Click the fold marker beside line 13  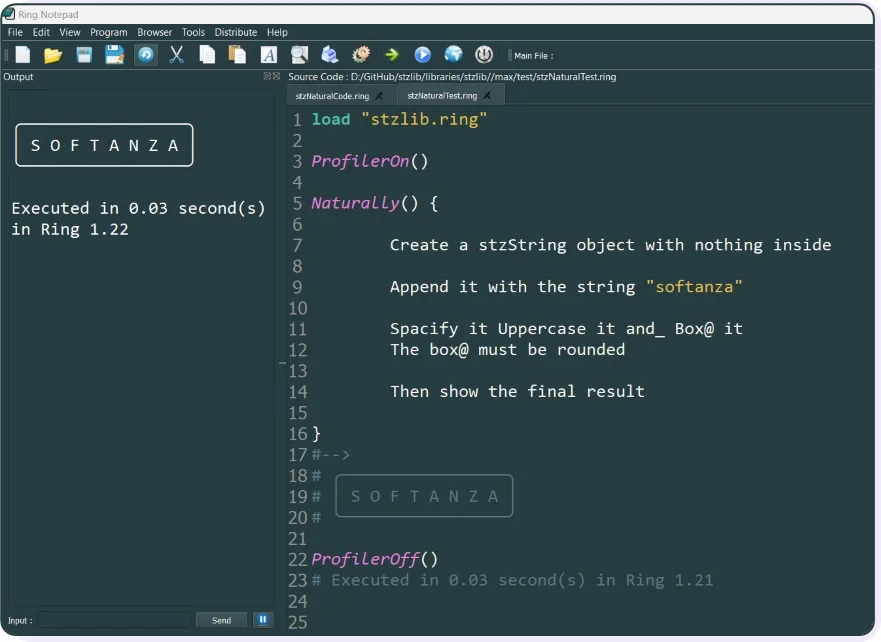click(x=283, y=363)
